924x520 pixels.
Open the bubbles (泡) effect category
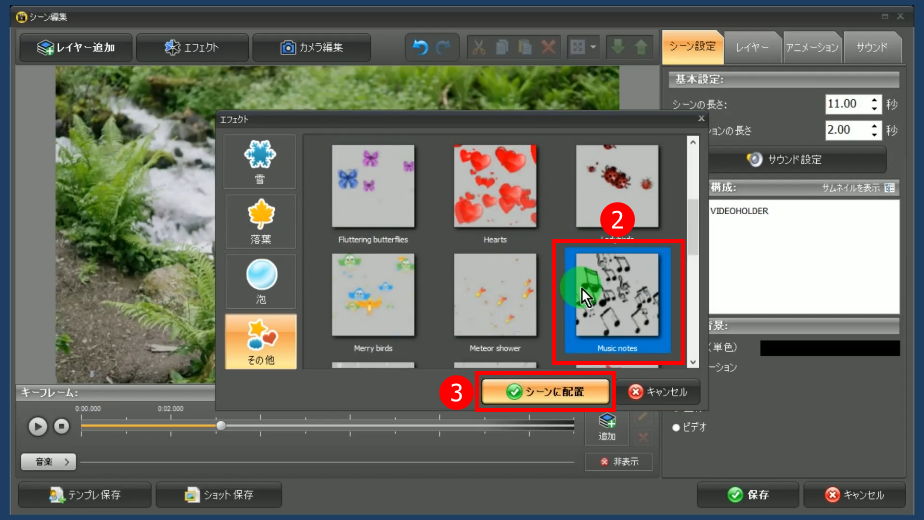tap(260, 281)
